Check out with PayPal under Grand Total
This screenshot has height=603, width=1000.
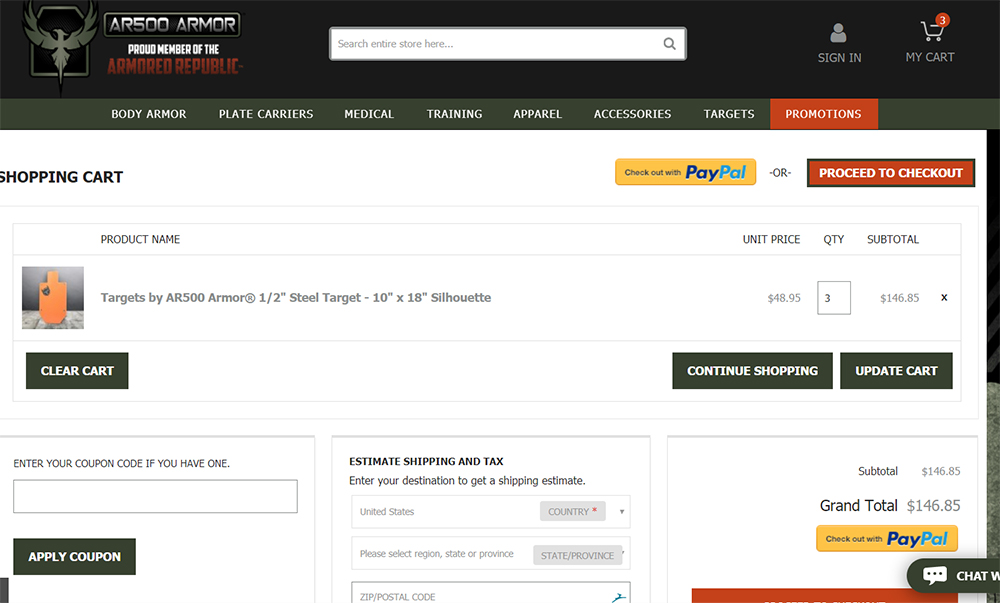tap(887, 539)
